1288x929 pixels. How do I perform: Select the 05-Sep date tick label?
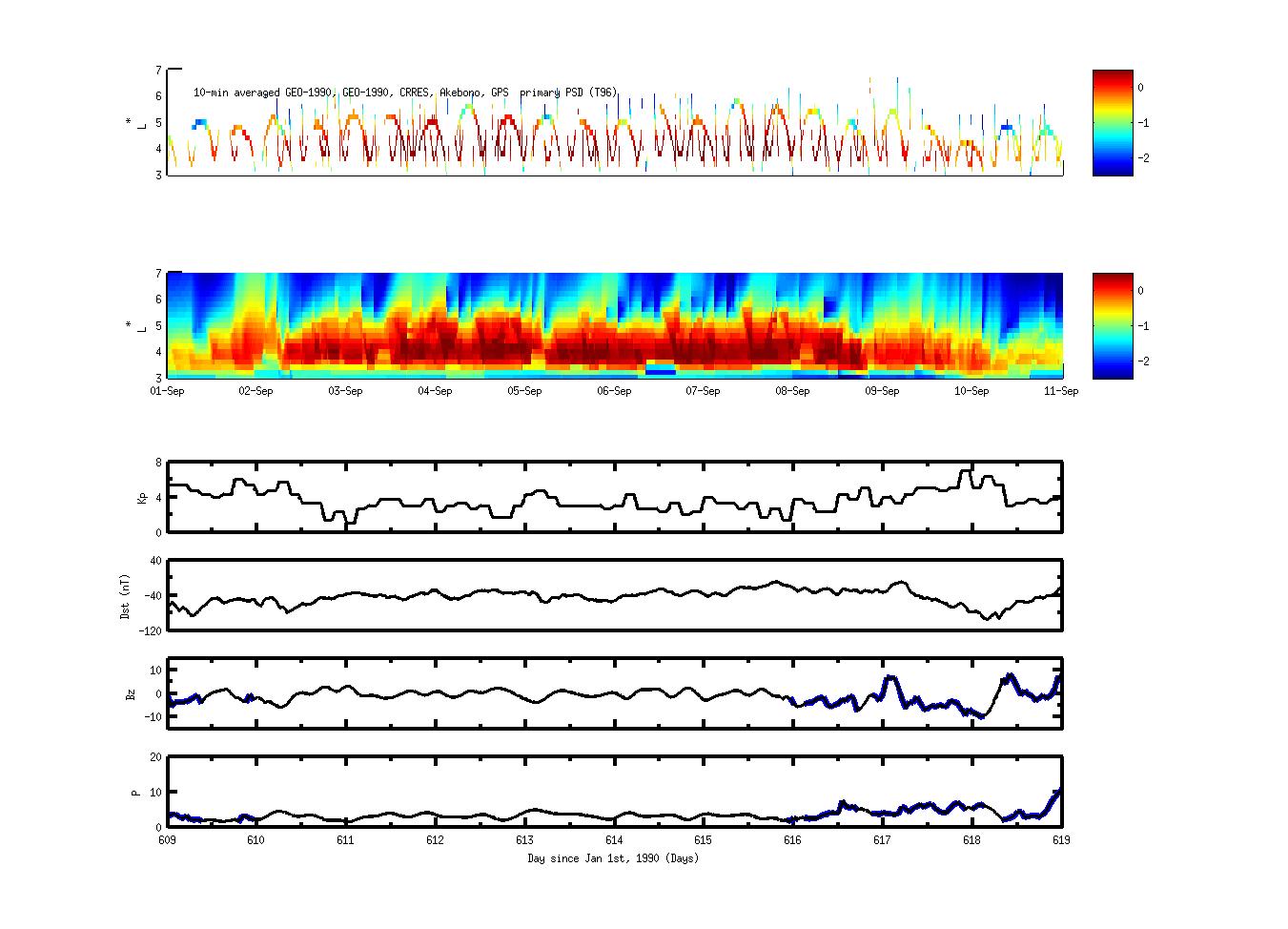[524, 390]
